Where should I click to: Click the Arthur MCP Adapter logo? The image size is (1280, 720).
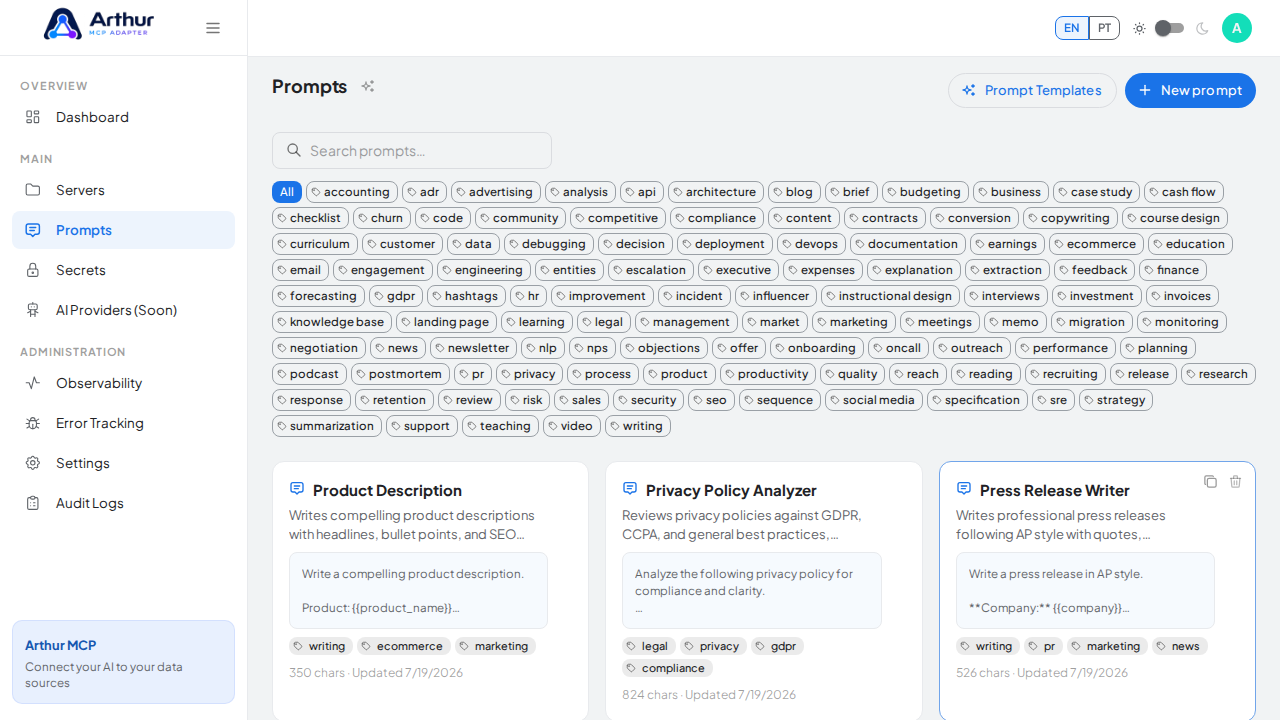[99, 24]
